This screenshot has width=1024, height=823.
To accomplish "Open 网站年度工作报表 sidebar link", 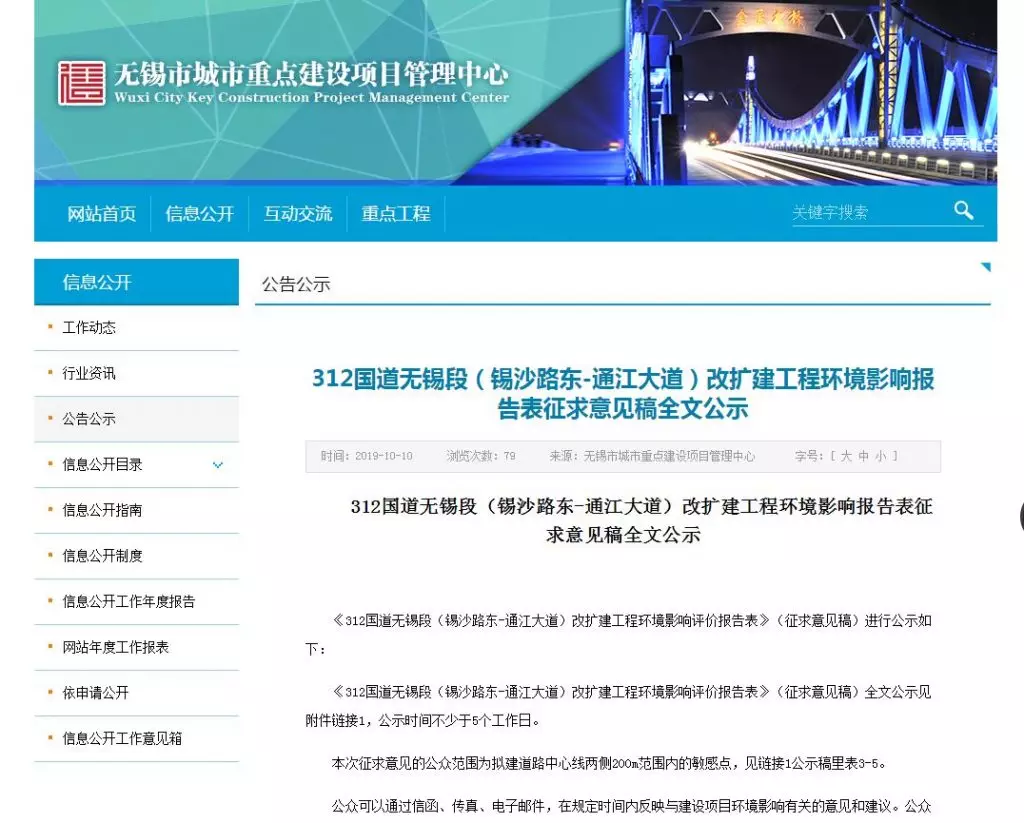I will coord(115,648).
